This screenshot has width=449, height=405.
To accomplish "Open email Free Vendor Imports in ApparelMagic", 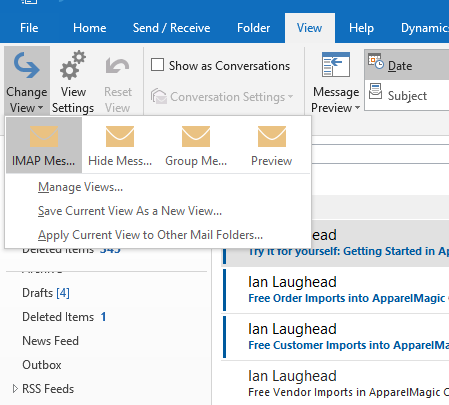I will [335, 384].
